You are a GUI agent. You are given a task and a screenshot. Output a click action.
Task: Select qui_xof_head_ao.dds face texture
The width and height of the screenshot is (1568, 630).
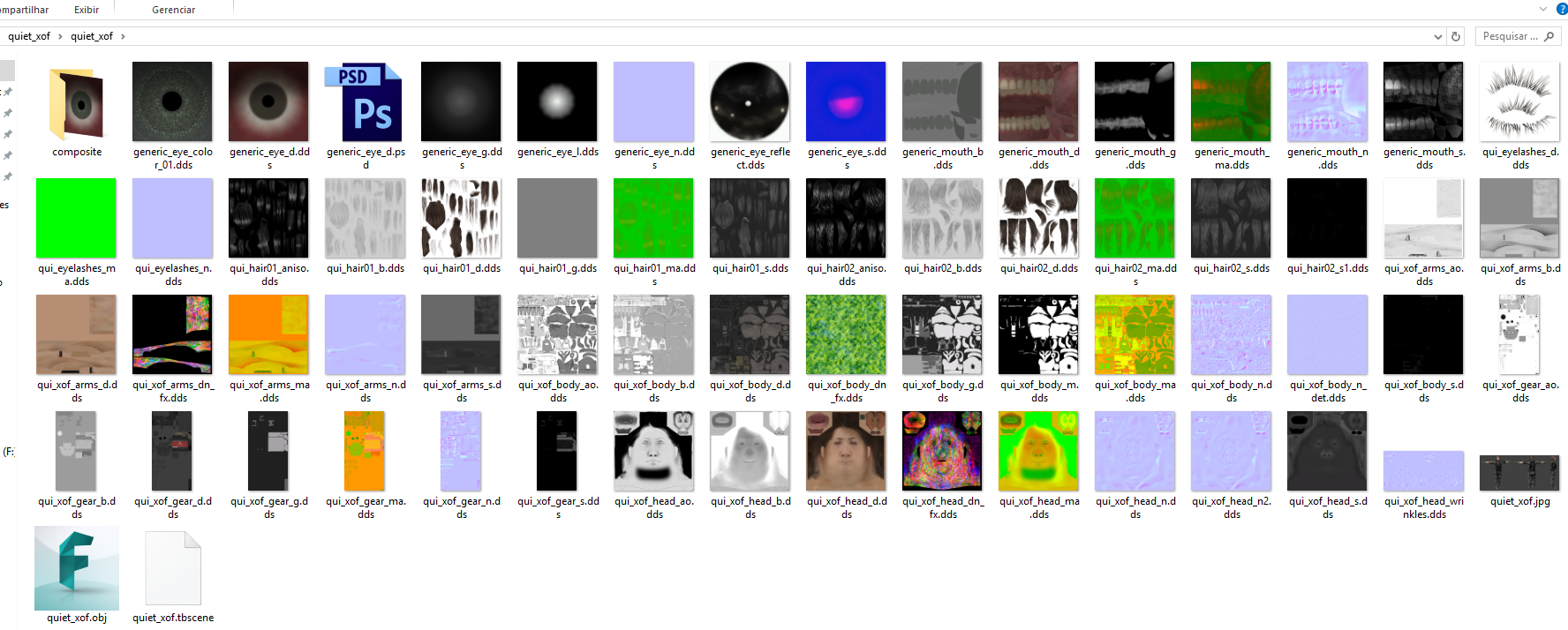[x=653, y=451]
